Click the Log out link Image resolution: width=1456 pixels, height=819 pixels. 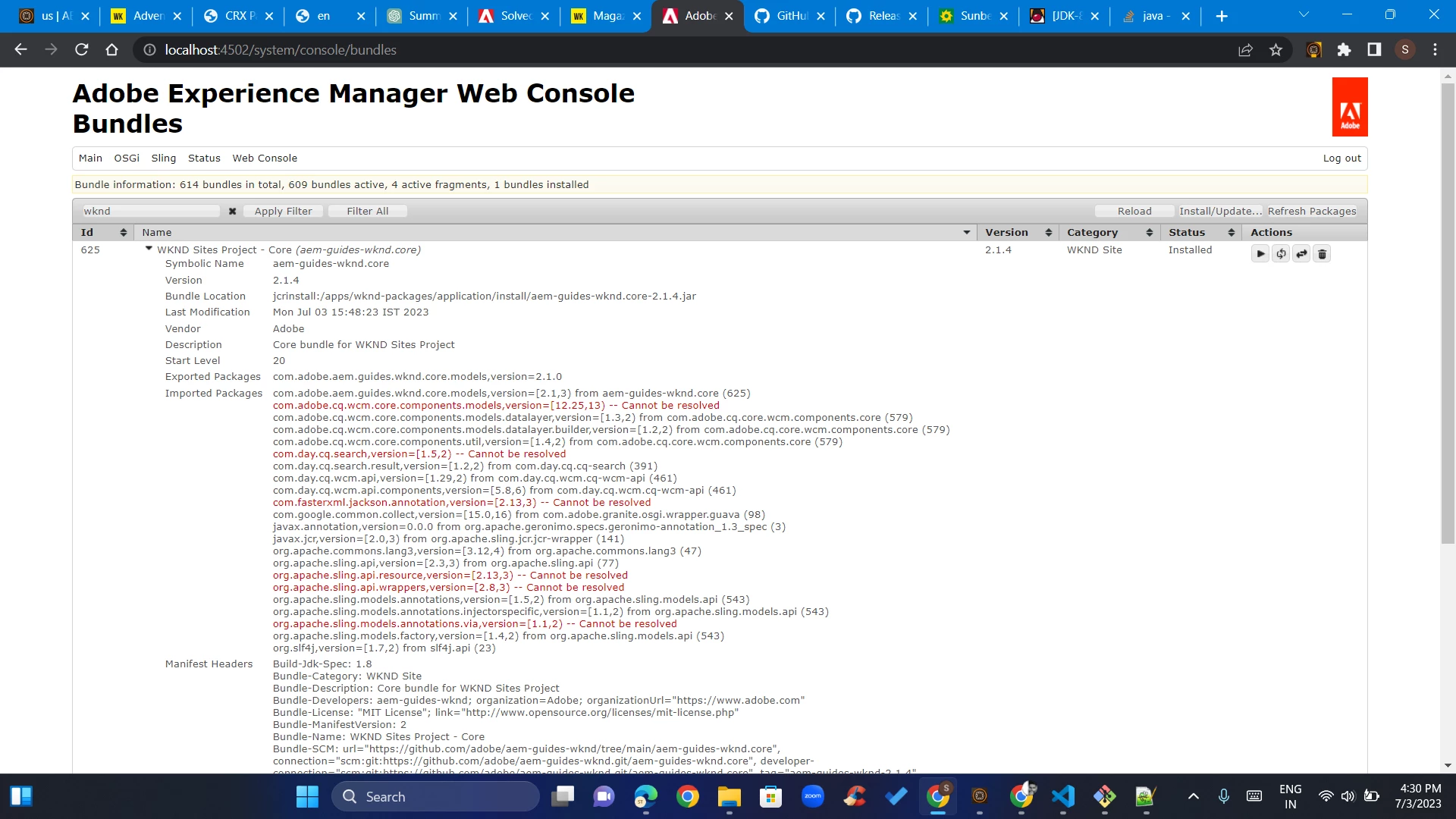pos(1341,158)
